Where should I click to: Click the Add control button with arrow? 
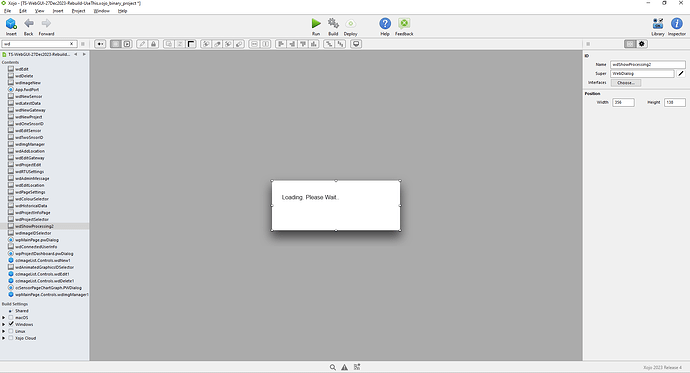[100, 44]
